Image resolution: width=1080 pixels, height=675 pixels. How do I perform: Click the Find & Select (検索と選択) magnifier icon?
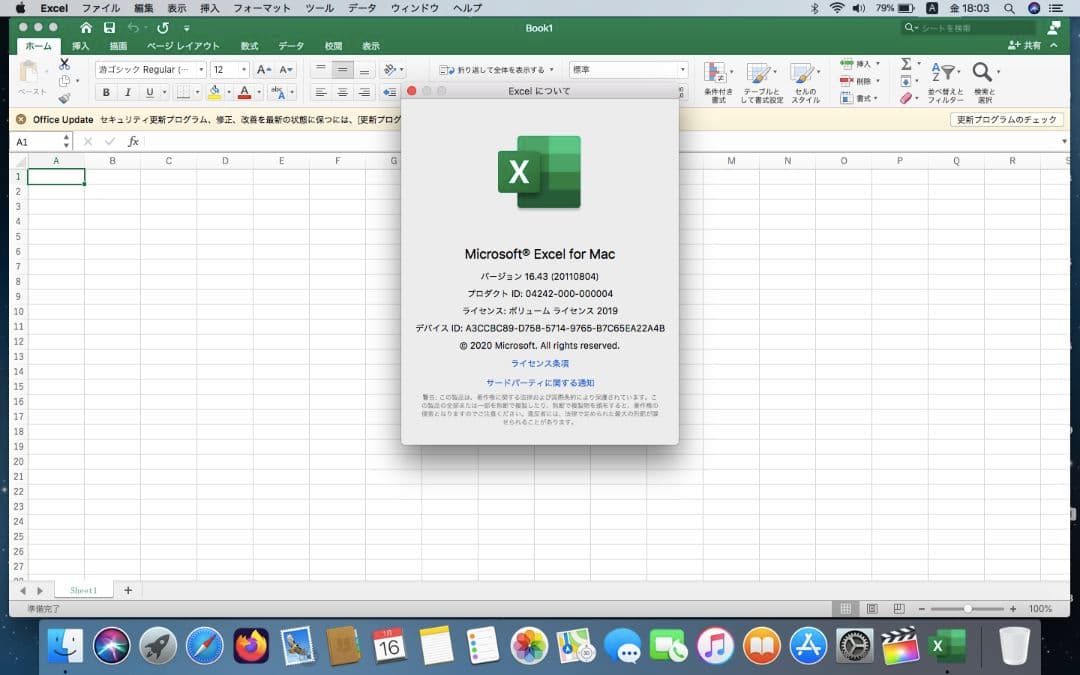(981, 69)
